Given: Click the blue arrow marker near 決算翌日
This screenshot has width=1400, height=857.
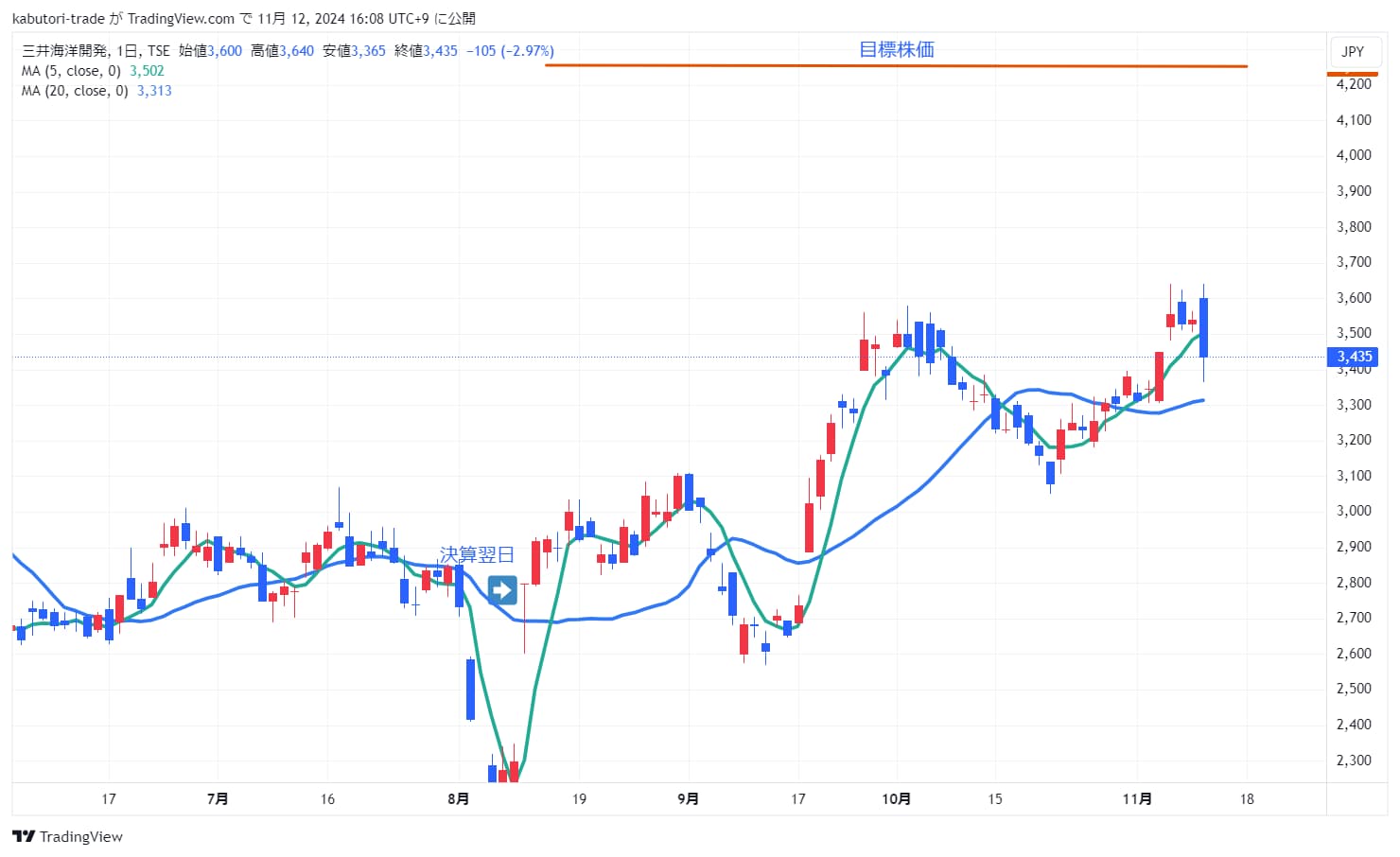Looking at the screenshot, I should coord(502,591).
